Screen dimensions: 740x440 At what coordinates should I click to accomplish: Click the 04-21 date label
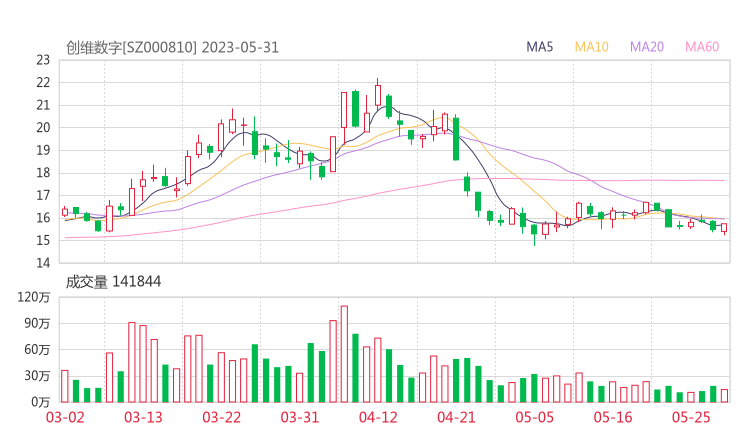point(456,417)
